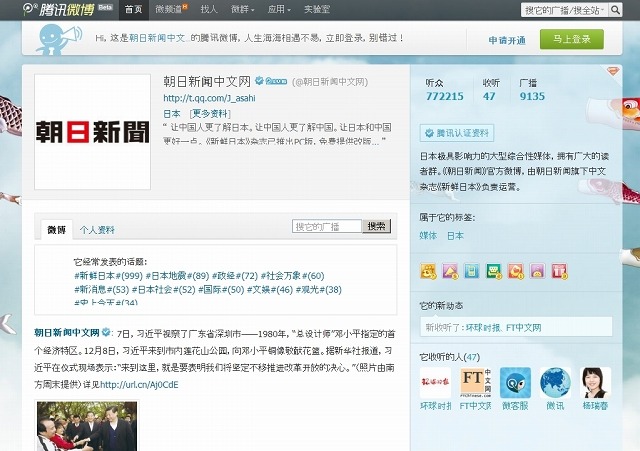Click the top search input field
Image resolution: width=640 pixels, height=451 pixels.
[x=565, y=10]
